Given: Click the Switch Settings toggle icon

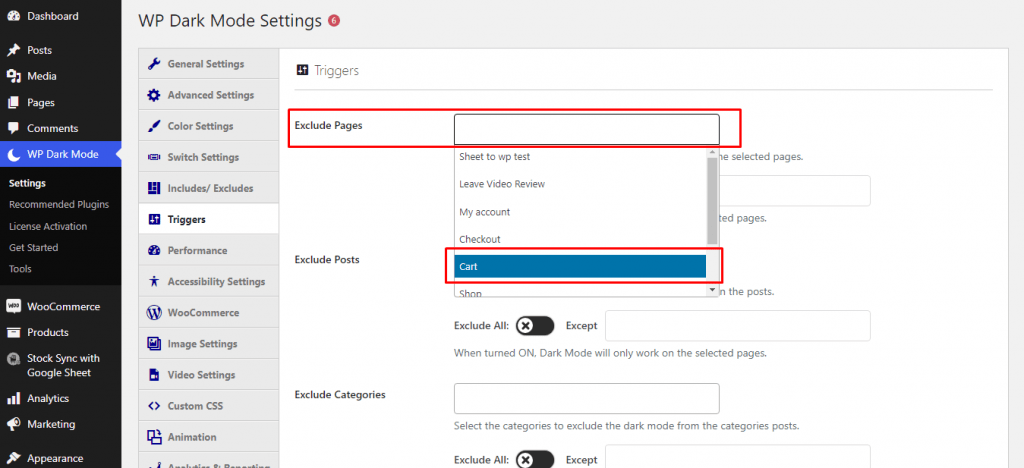Looking at the screenshot, I should click(x=154, y=157).
